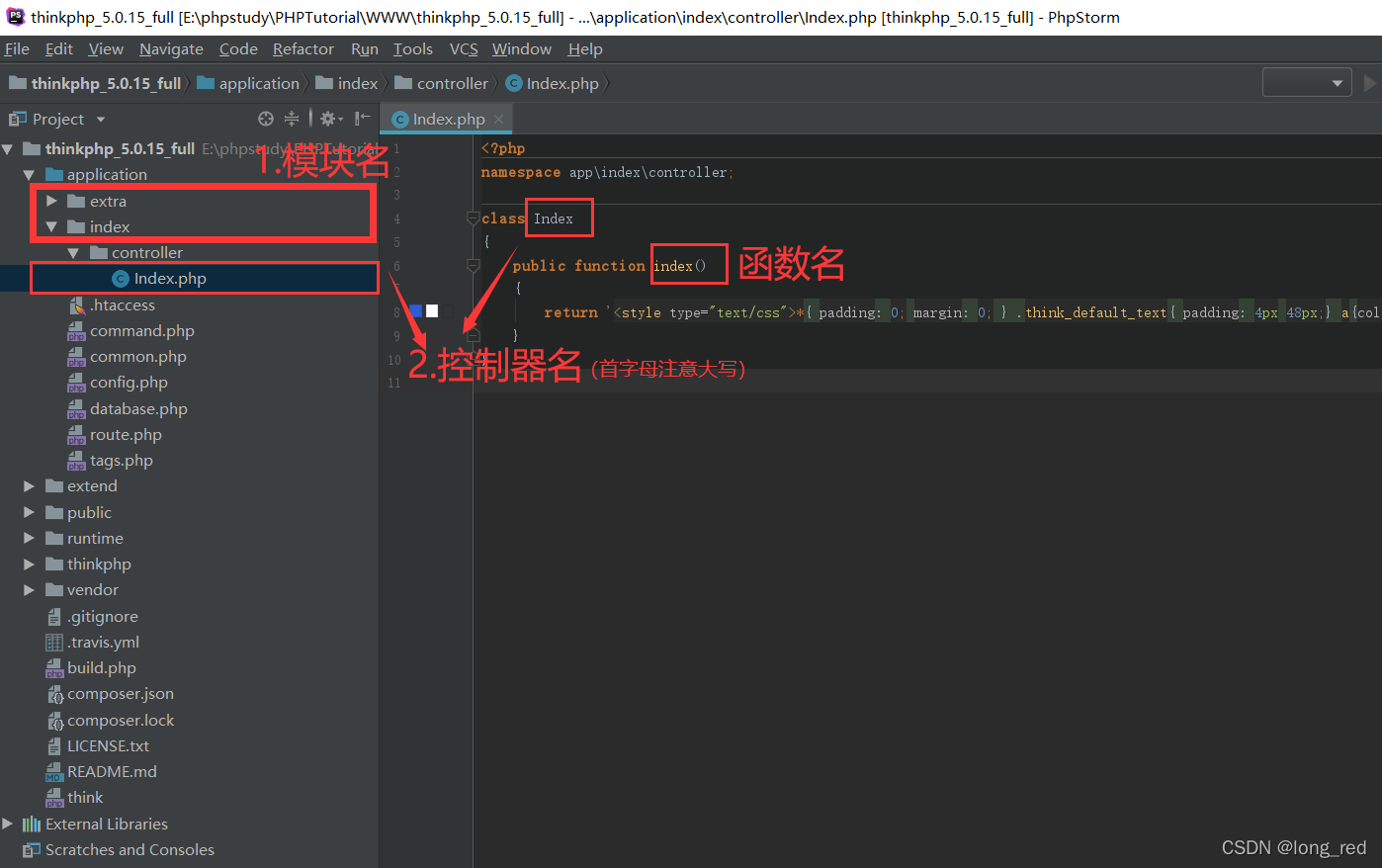Viewport: 1382px width, 868px height.
Task: Click the build.php file icon
Action: (54, 668)
